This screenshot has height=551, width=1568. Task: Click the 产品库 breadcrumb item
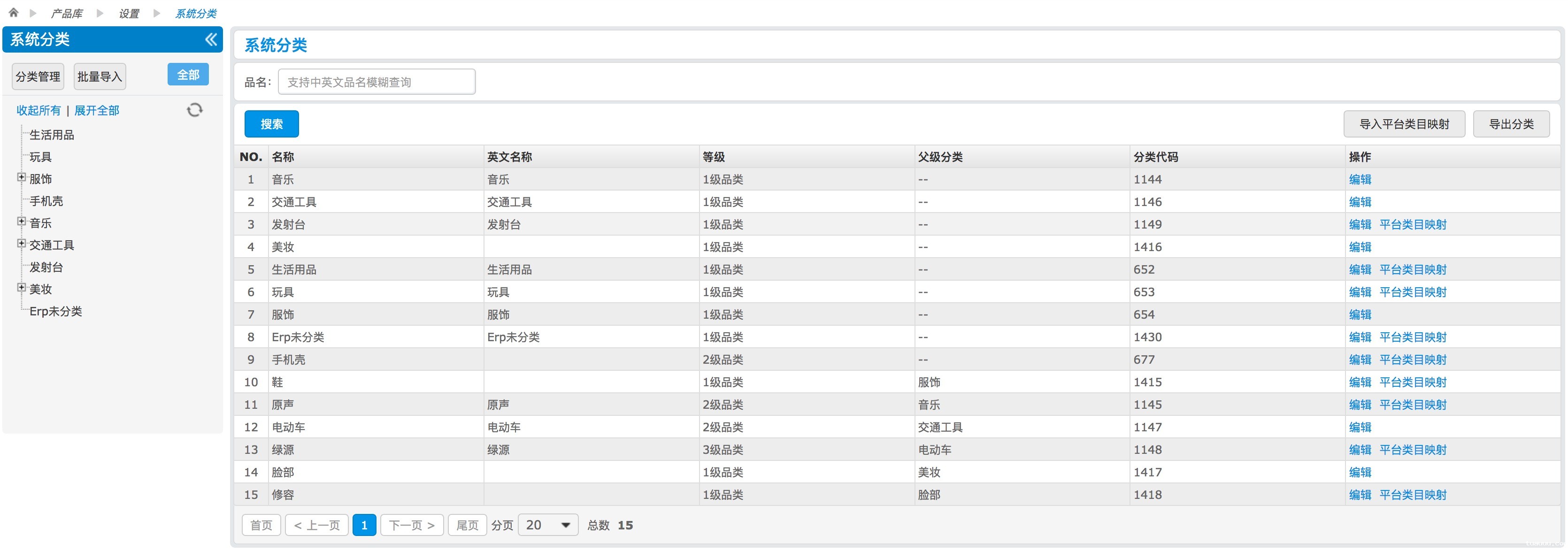66,14
